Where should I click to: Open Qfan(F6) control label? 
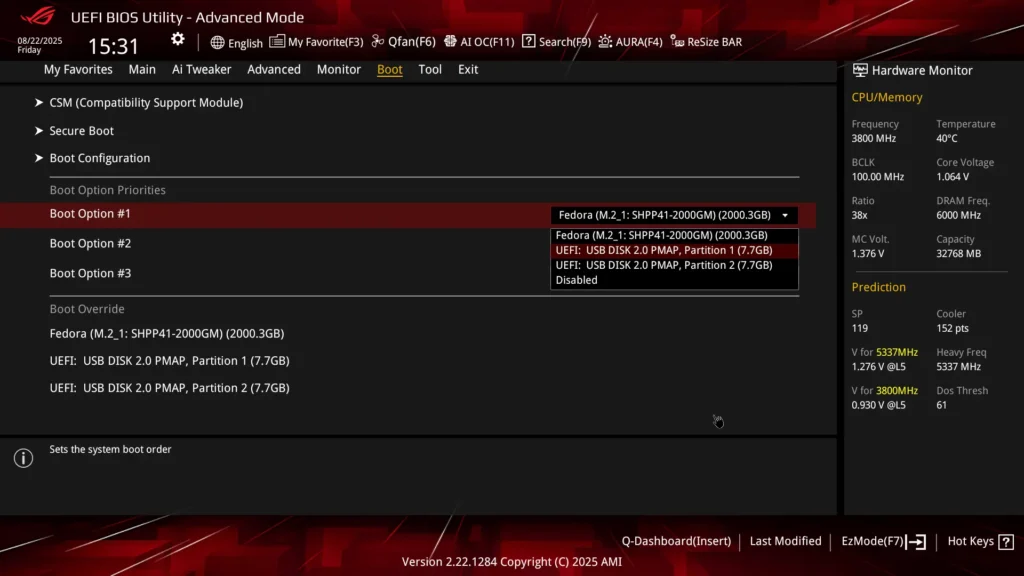pyautogui.click(x=412, y=42)
